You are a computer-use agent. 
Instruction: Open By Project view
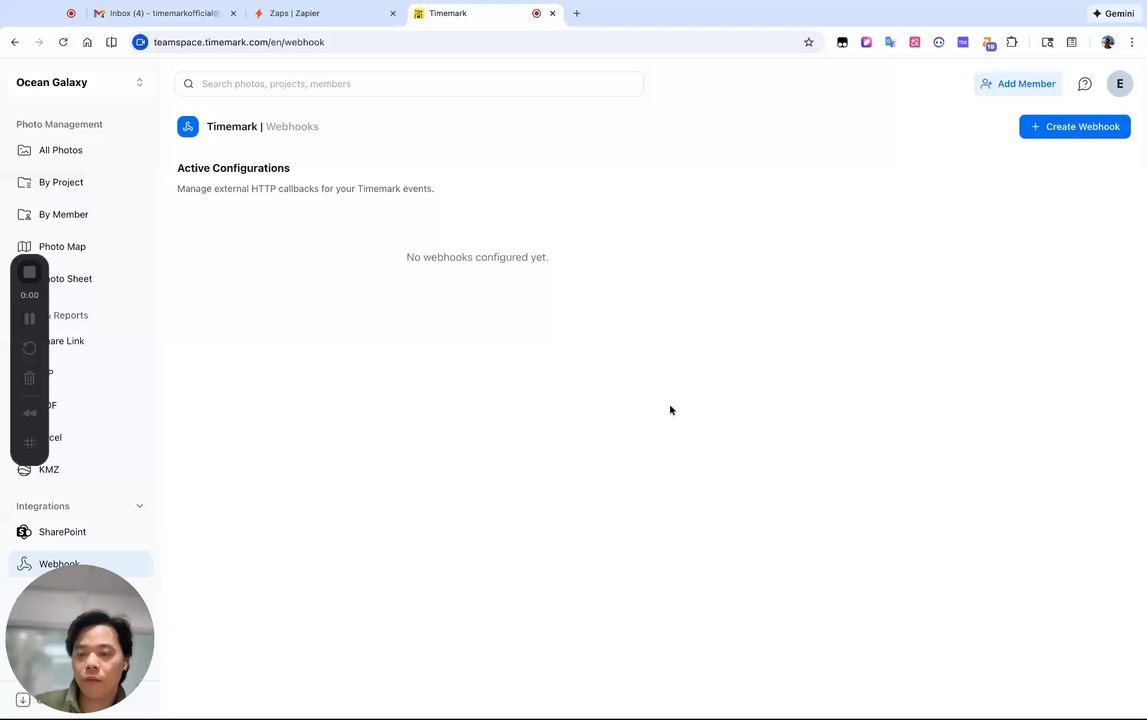click(80, 182)
